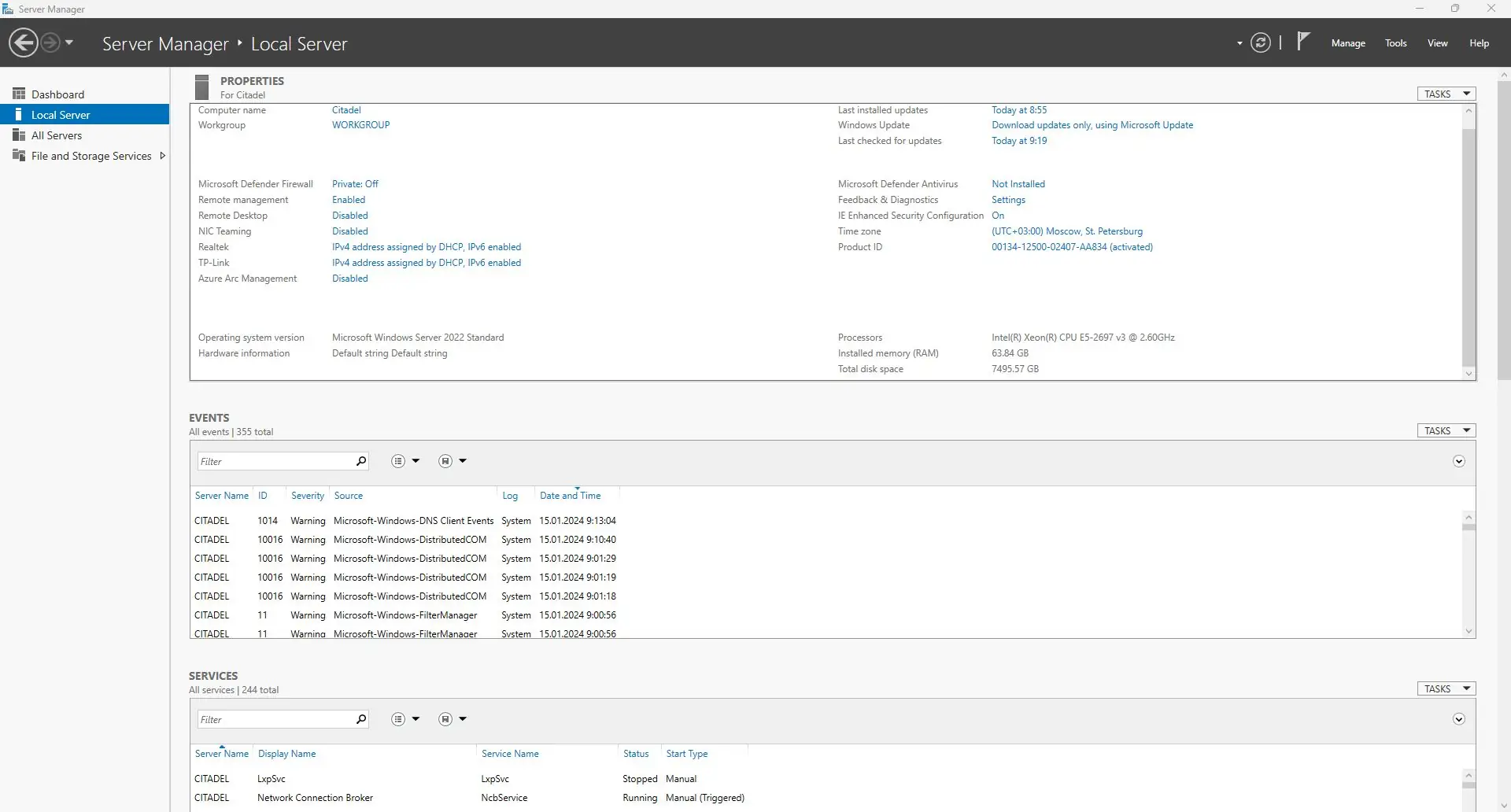Image resolution: width=1511 pixels, height=812 pixels.
Task: Open Windows Update download settings link
Action: click(1092, 125)
